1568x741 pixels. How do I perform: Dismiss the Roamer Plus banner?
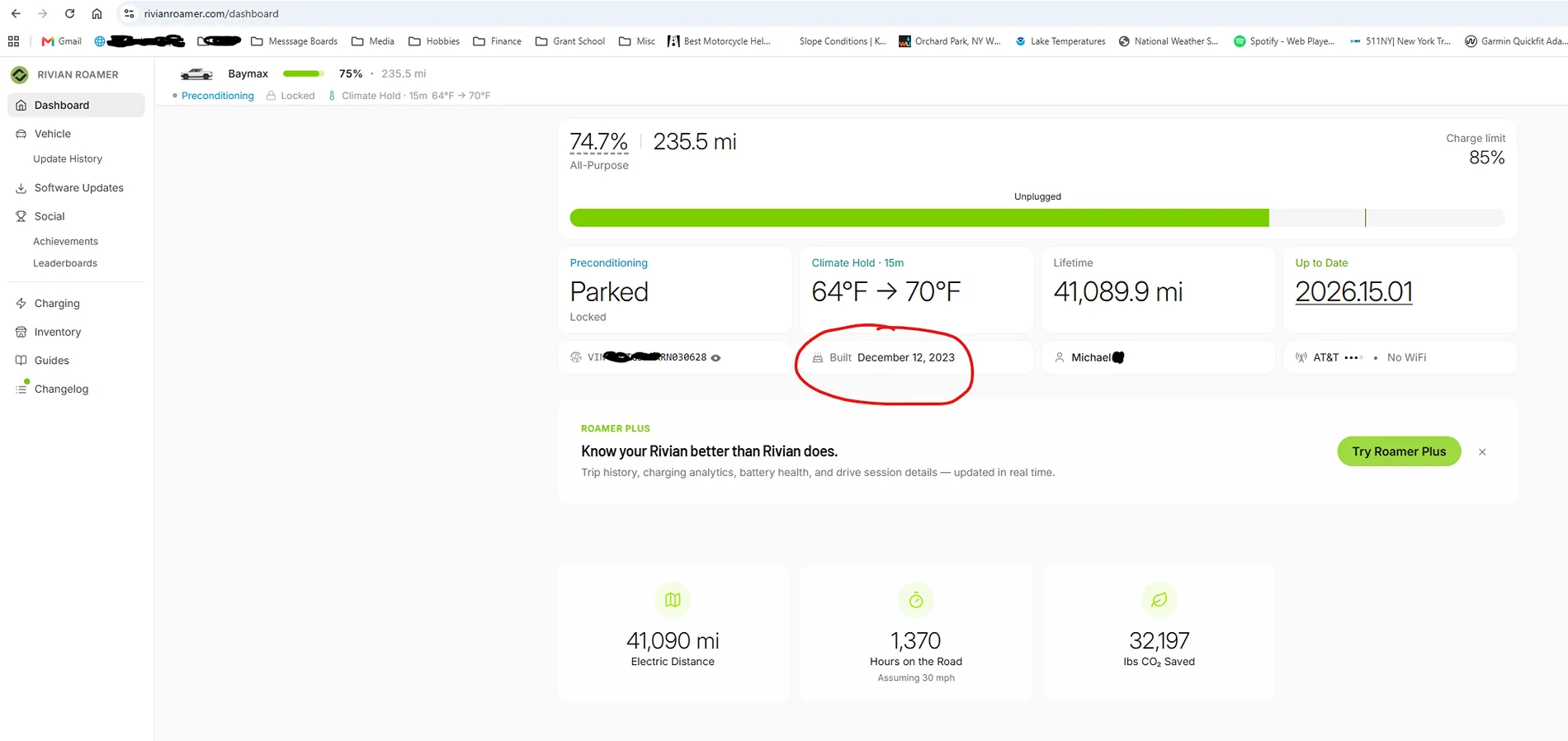tap(1482, 452)
